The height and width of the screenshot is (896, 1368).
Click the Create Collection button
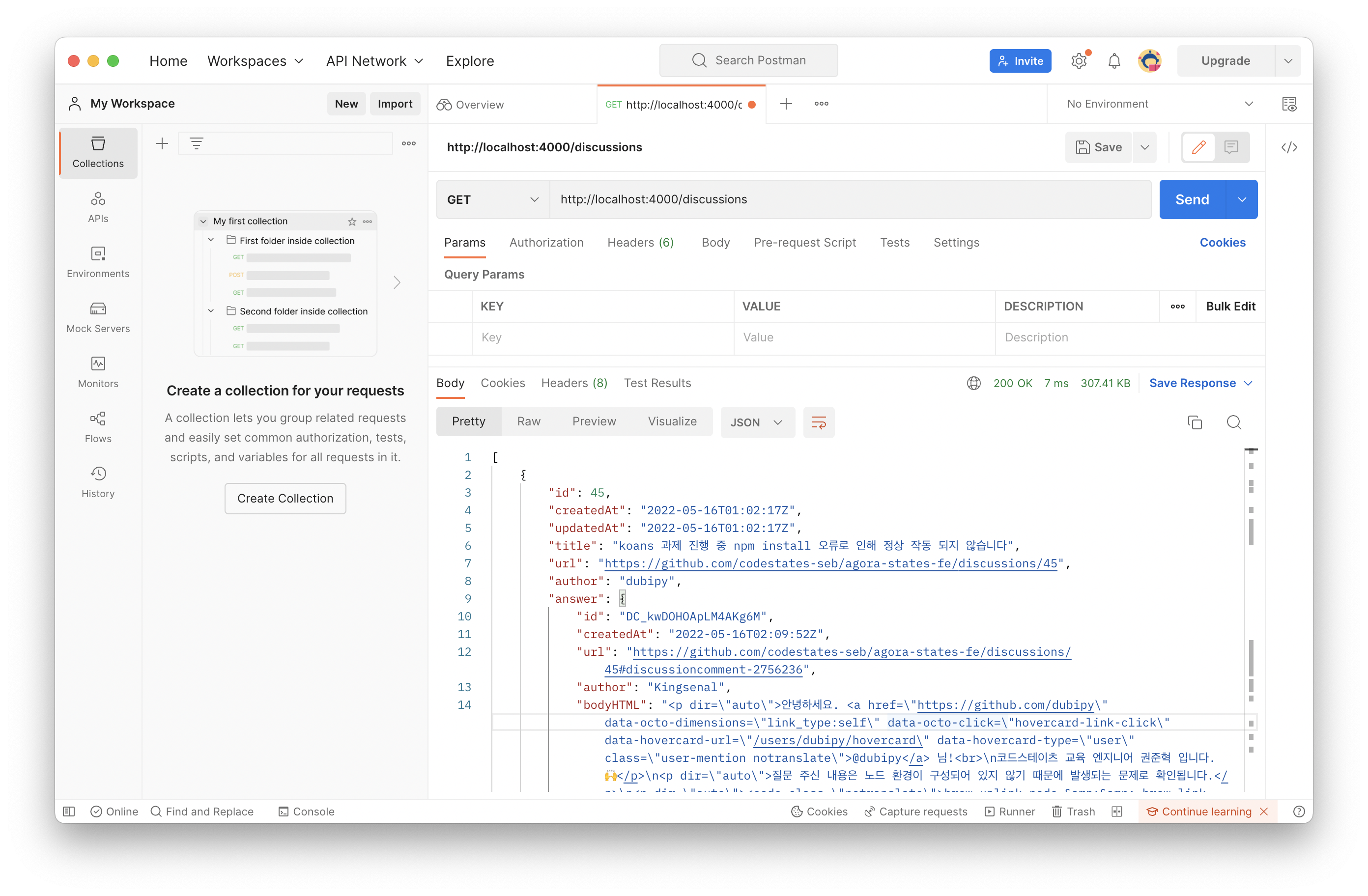pos(285,498)
